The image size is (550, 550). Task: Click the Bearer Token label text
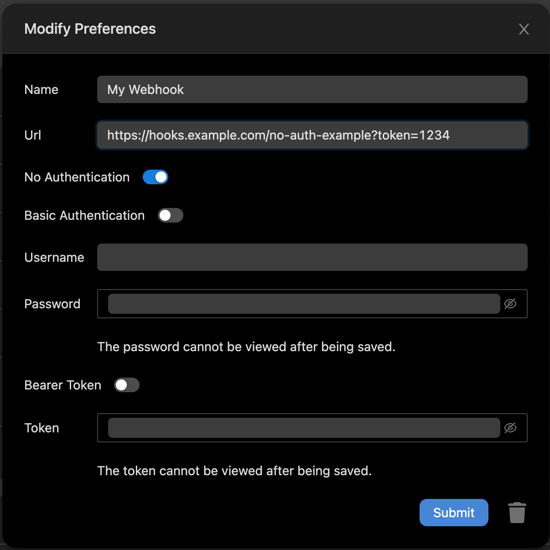pyautogui.click(x=63, y=385)
